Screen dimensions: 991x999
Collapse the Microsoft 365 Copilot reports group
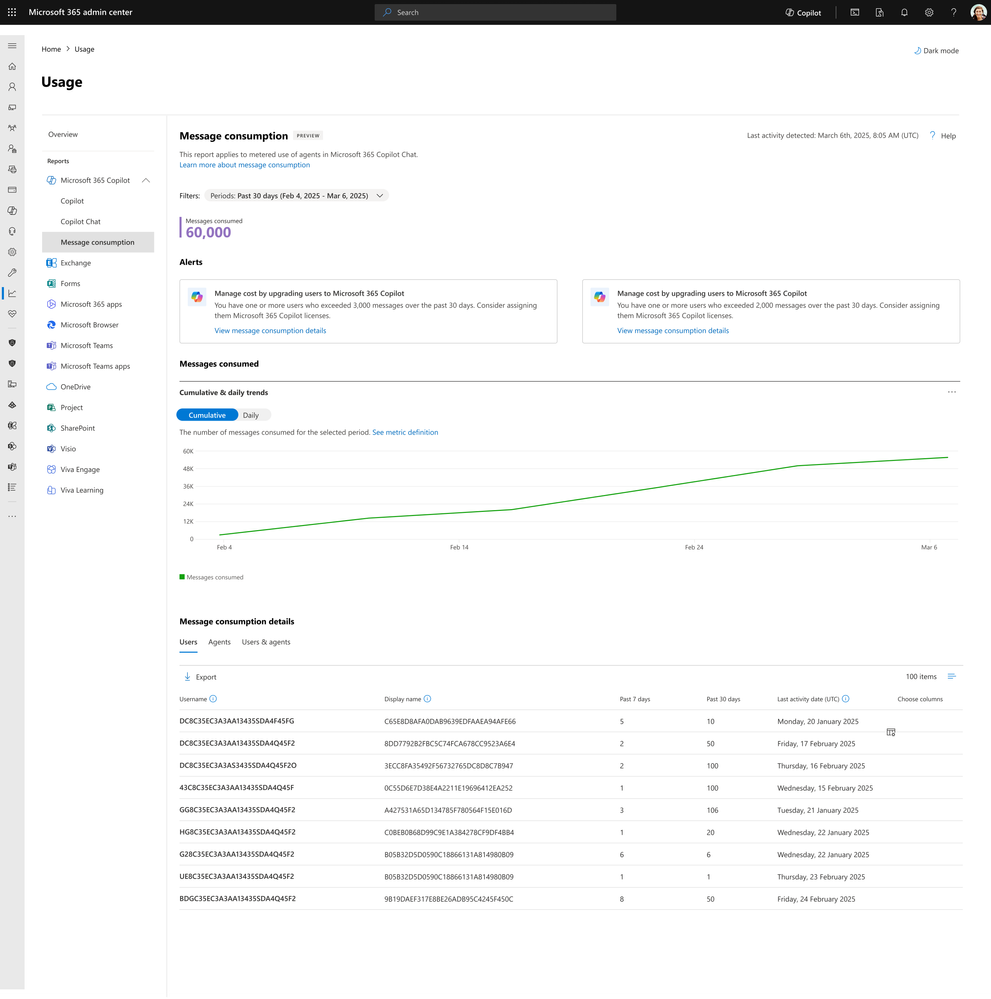146,180
